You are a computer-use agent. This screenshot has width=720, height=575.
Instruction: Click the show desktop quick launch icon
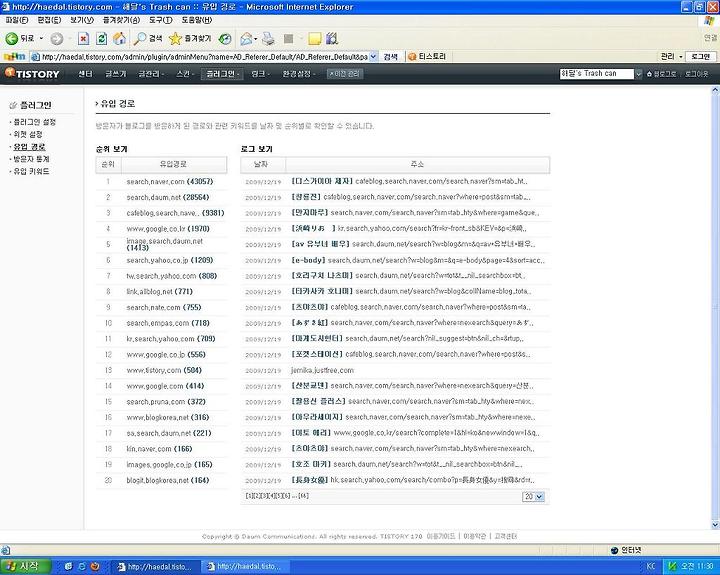tap(68, 566)
